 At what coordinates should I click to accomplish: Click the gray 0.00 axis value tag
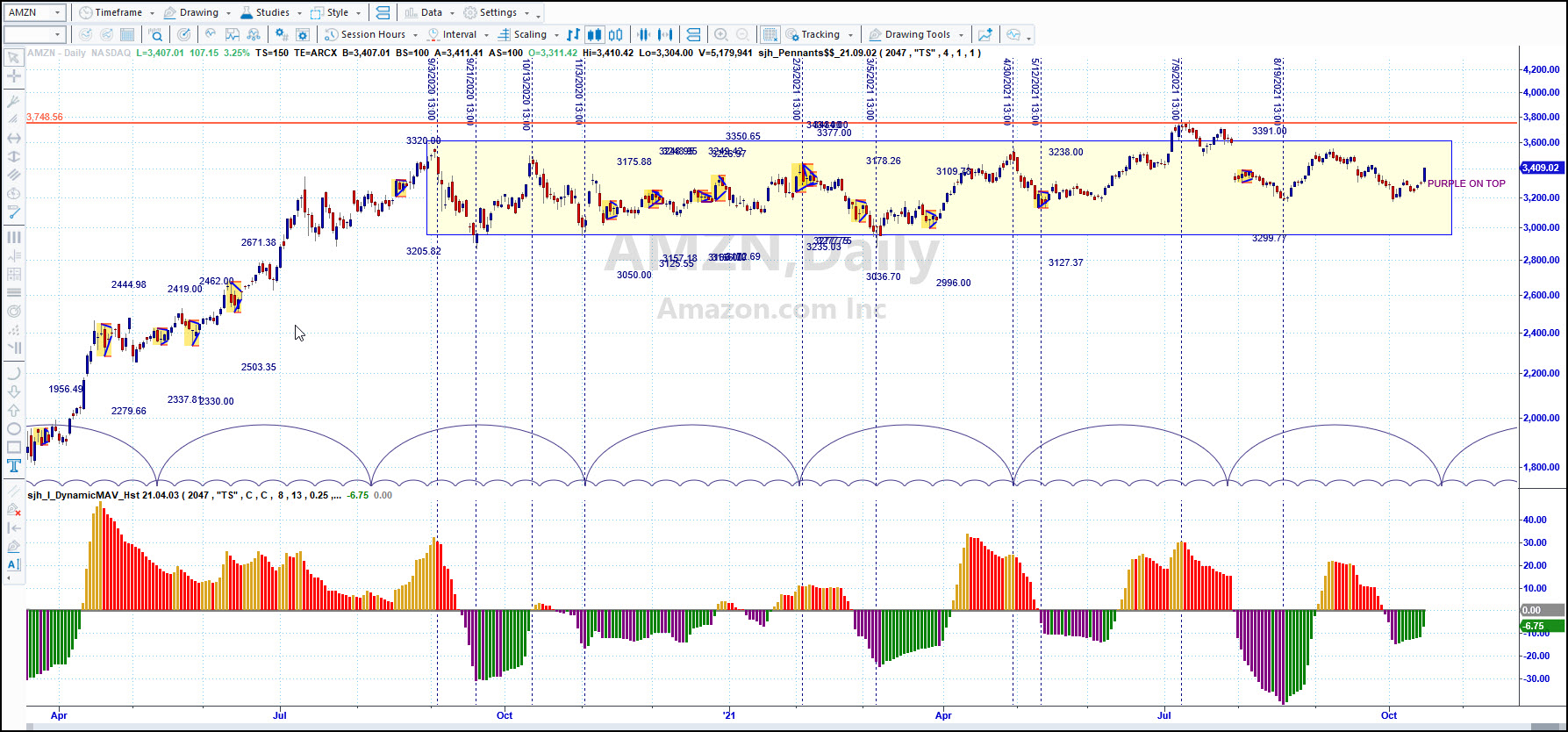pyautogui.click(x=1543, y=610)
